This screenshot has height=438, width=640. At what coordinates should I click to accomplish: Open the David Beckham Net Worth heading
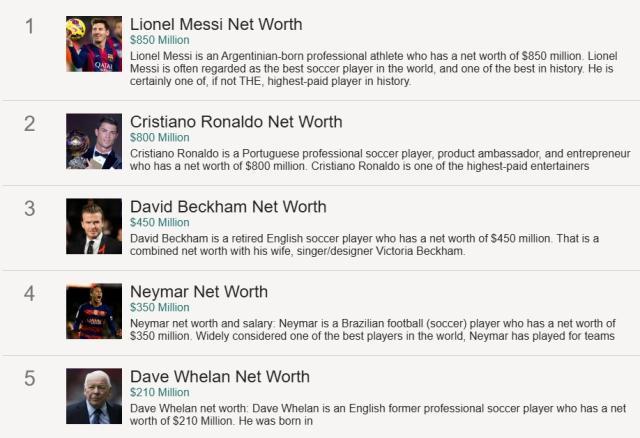click(x=228, y=207)
